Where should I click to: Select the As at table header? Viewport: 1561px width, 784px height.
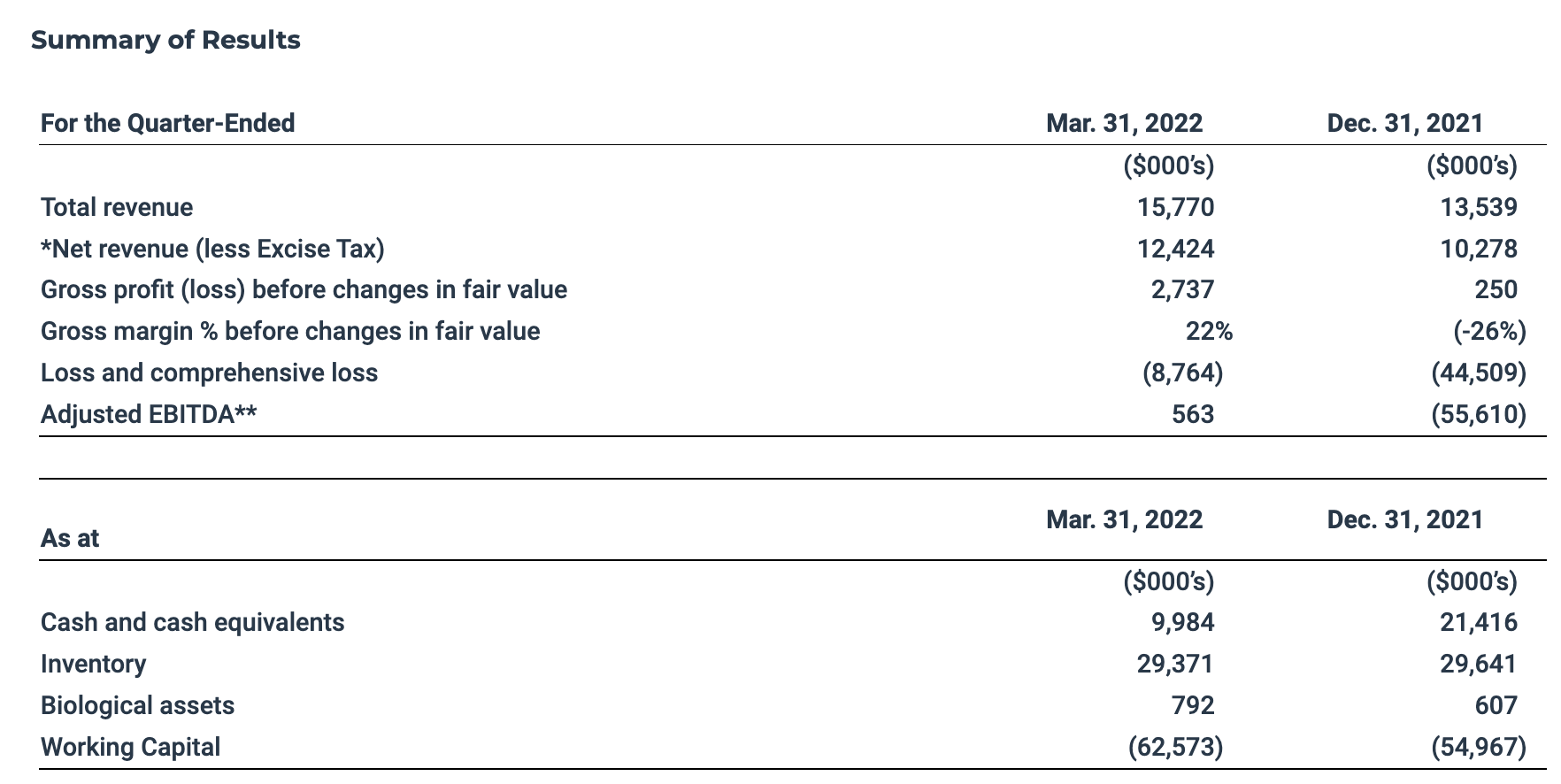point(70,538)
